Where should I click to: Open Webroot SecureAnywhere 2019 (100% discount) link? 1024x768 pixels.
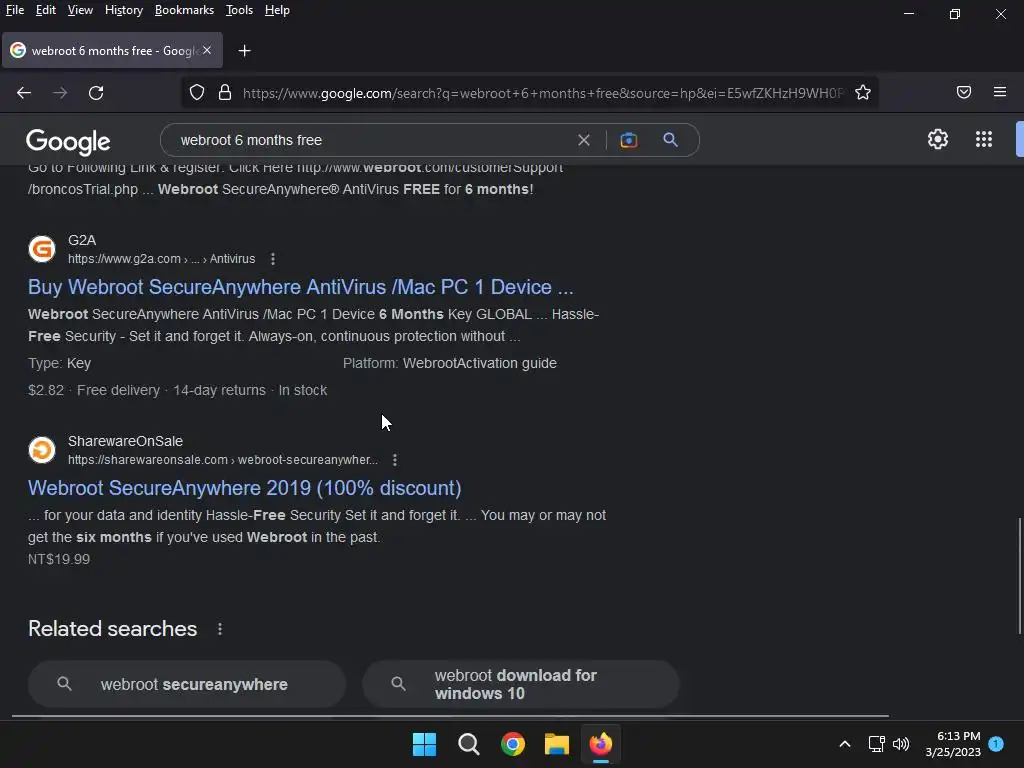click(x=244, y=488)
